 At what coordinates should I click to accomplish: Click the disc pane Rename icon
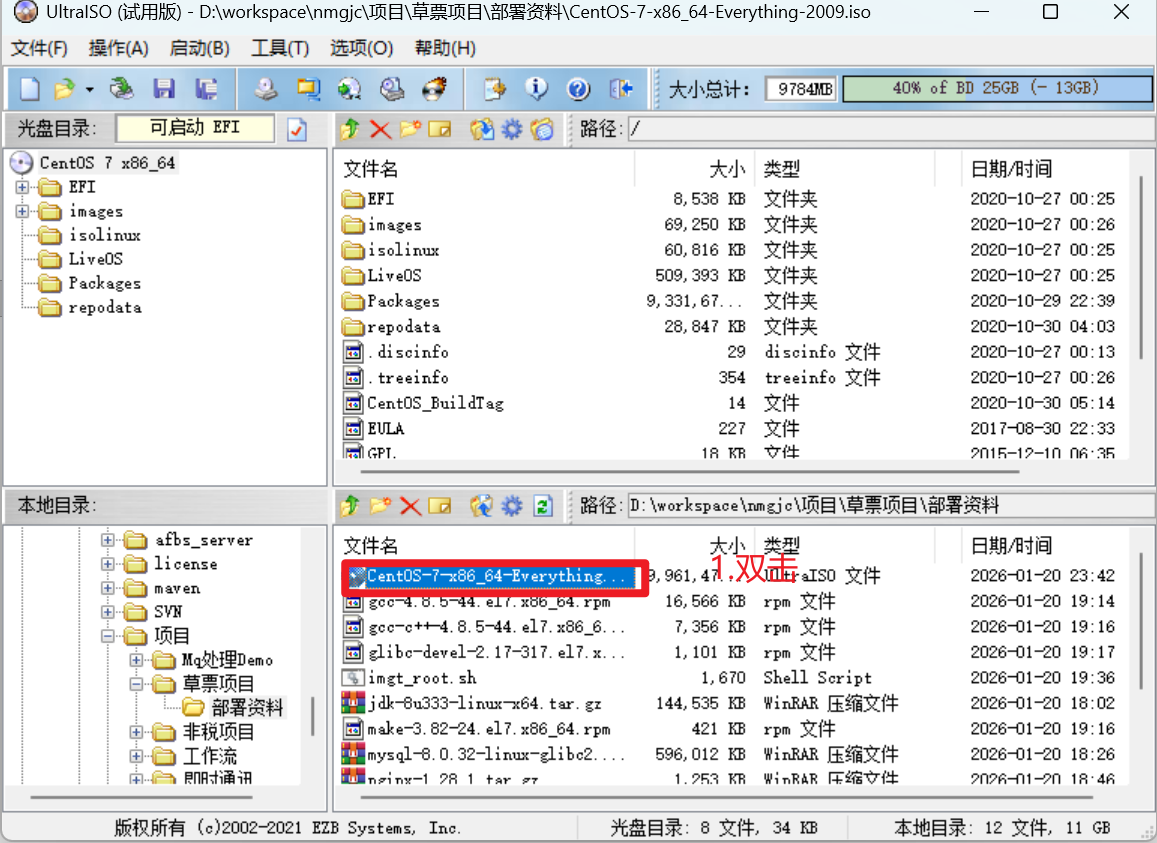[440, 130]
